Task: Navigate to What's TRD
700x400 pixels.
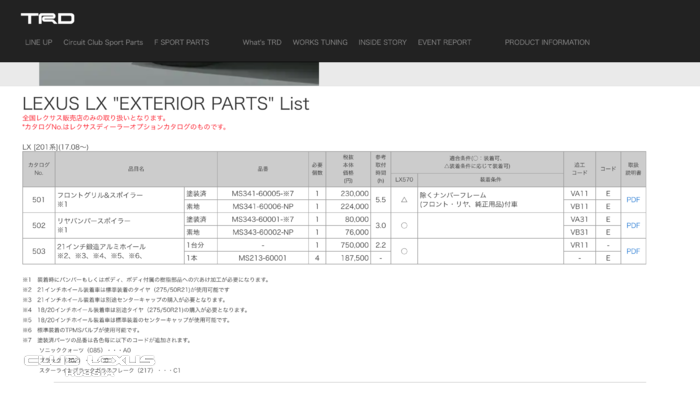Action: [x=261, y=43]
